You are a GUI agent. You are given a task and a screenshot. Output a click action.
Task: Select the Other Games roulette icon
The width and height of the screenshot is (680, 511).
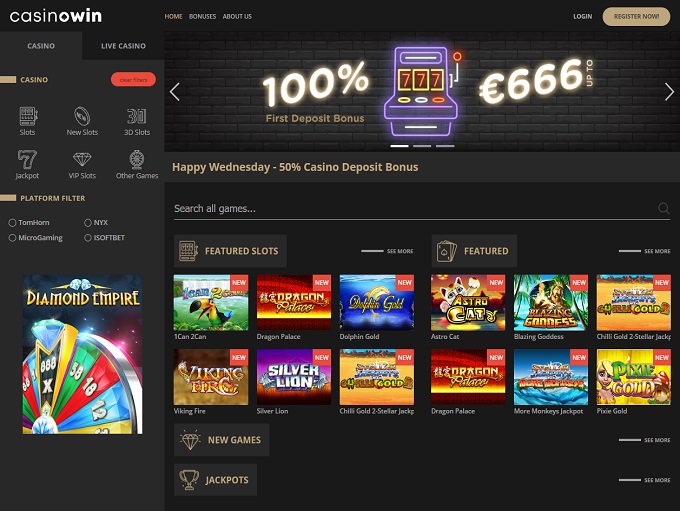click(137, 159)
